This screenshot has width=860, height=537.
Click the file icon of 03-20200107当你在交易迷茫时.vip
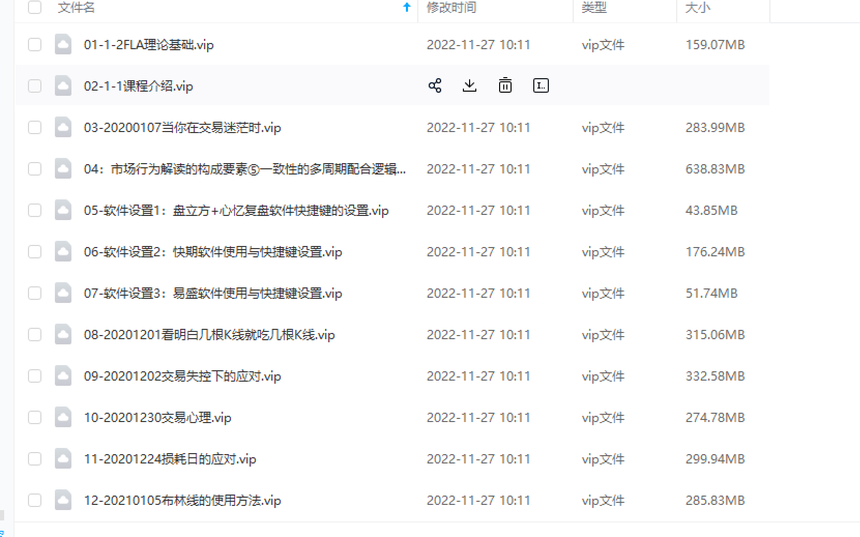(63, 127)
